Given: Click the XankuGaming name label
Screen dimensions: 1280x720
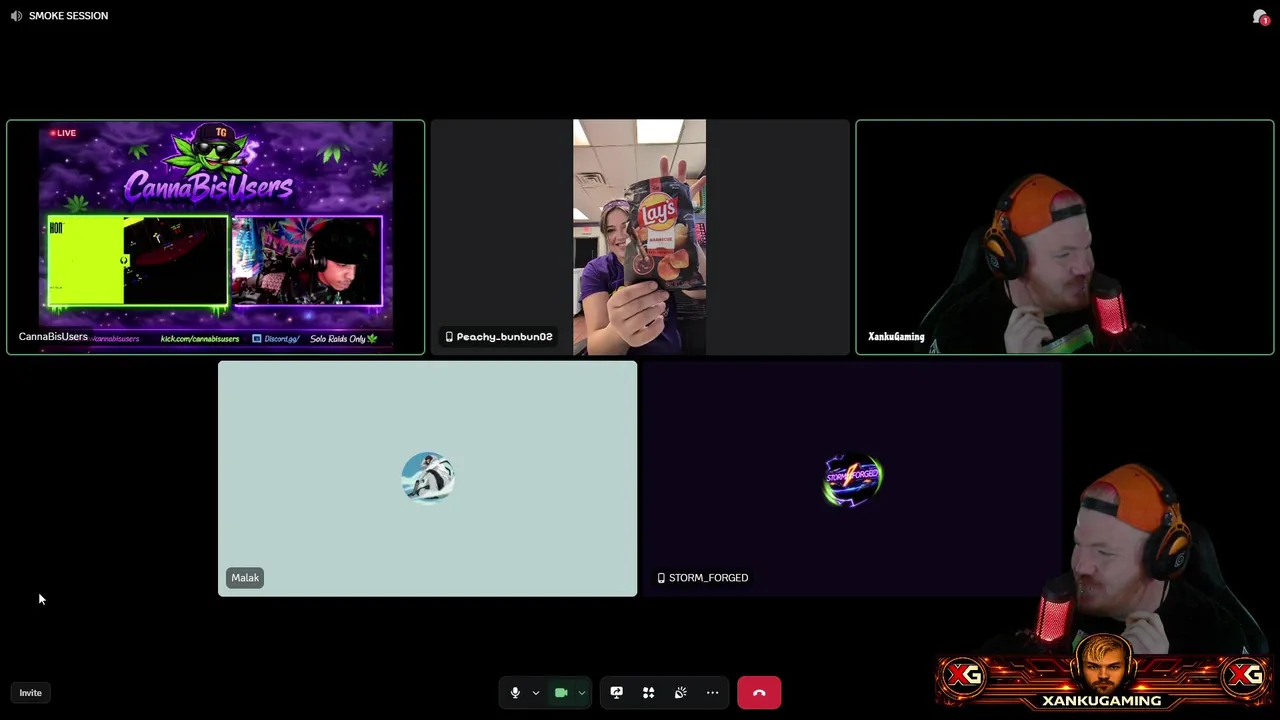Looking at the screenshot, I should tap(896, 337).
